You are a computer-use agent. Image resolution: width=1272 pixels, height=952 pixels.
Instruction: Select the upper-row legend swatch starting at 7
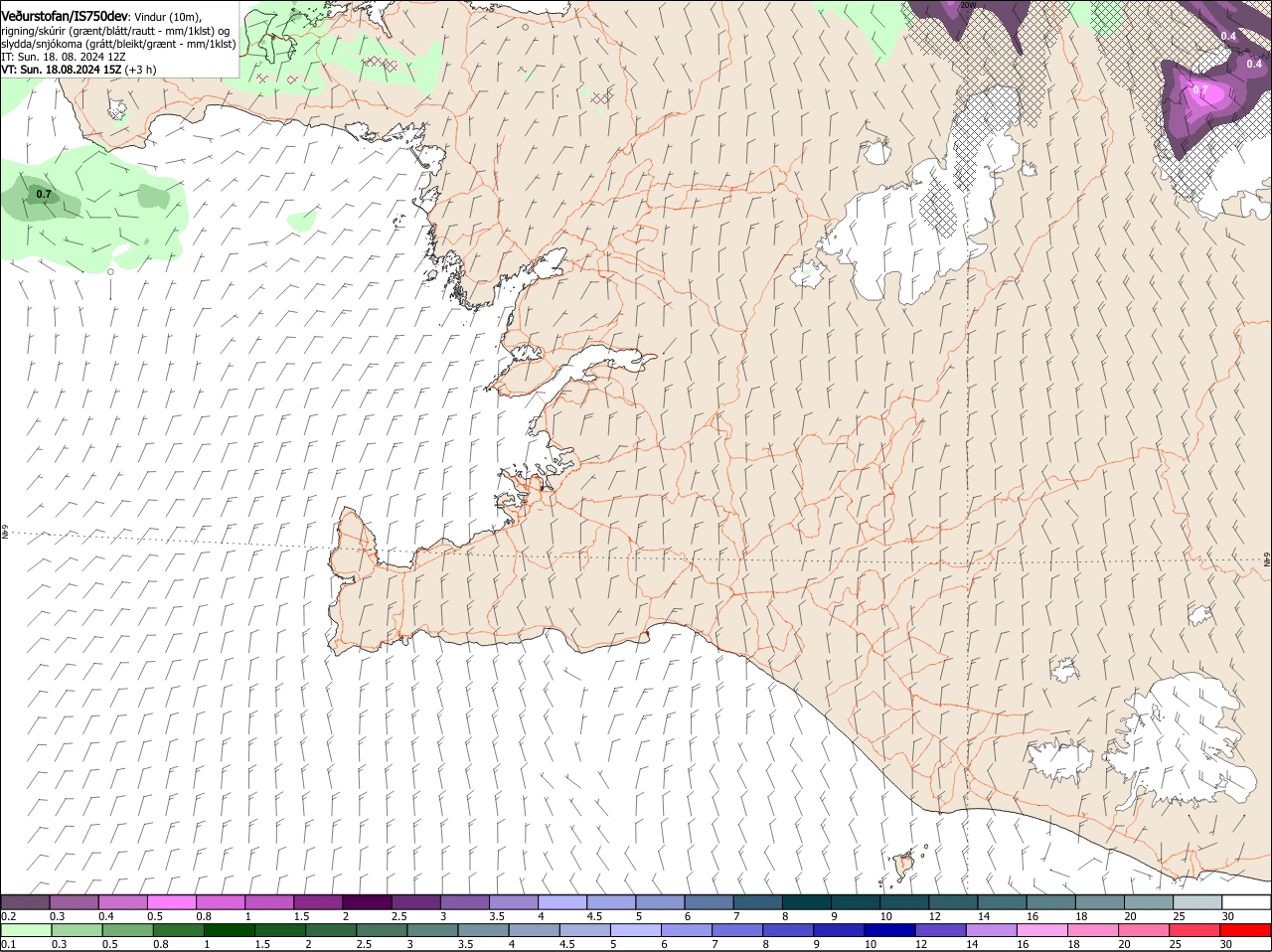point(758,902)
